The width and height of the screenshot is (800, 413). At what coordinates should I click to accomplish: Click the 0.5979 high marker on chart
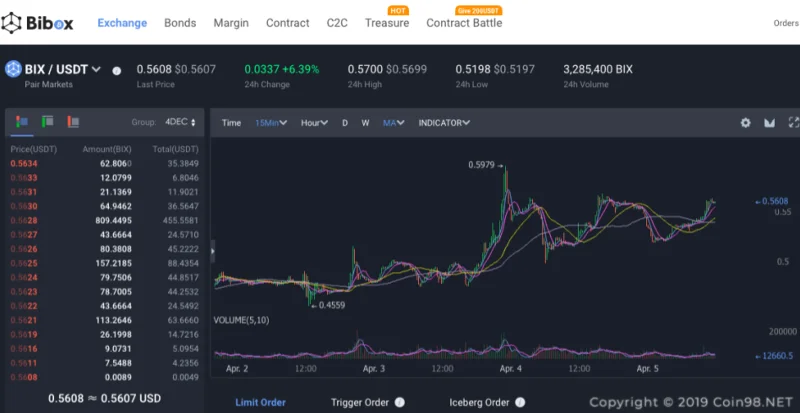pos(486,165)
